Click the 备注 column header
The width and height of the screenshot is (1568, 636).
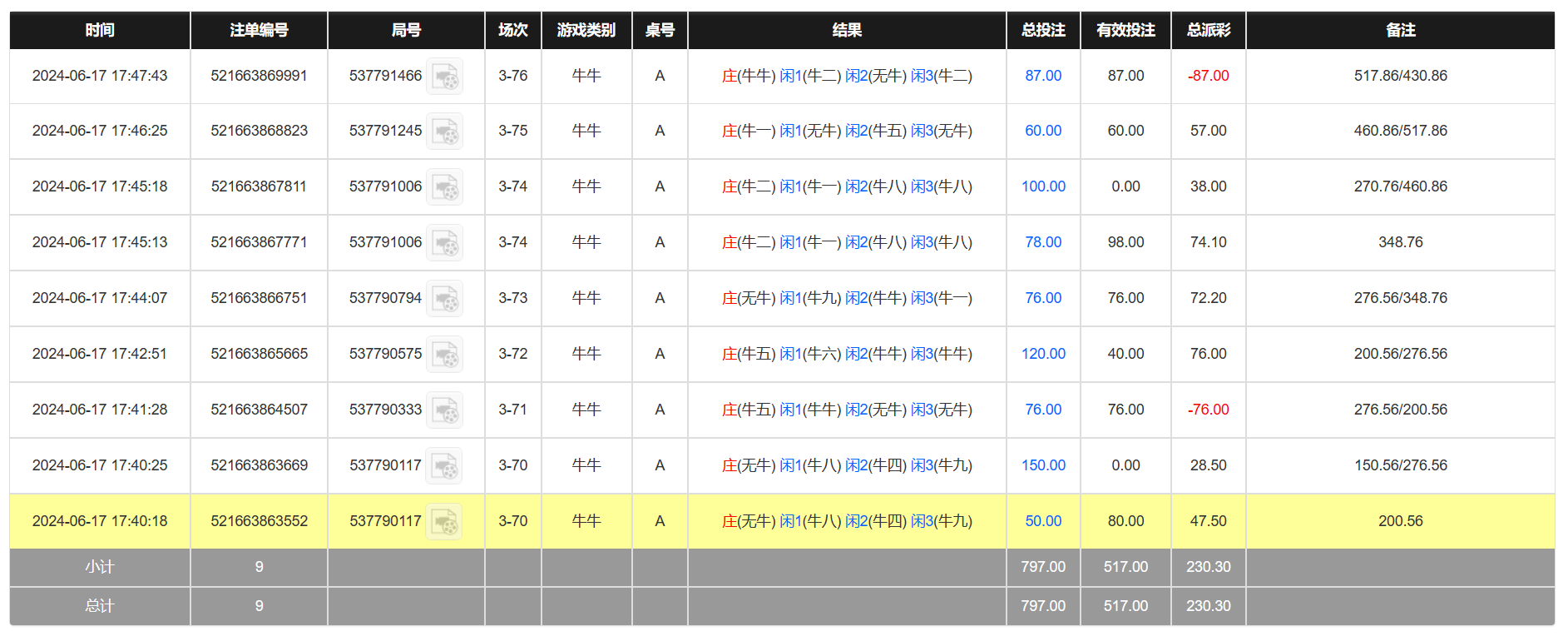1400,30
